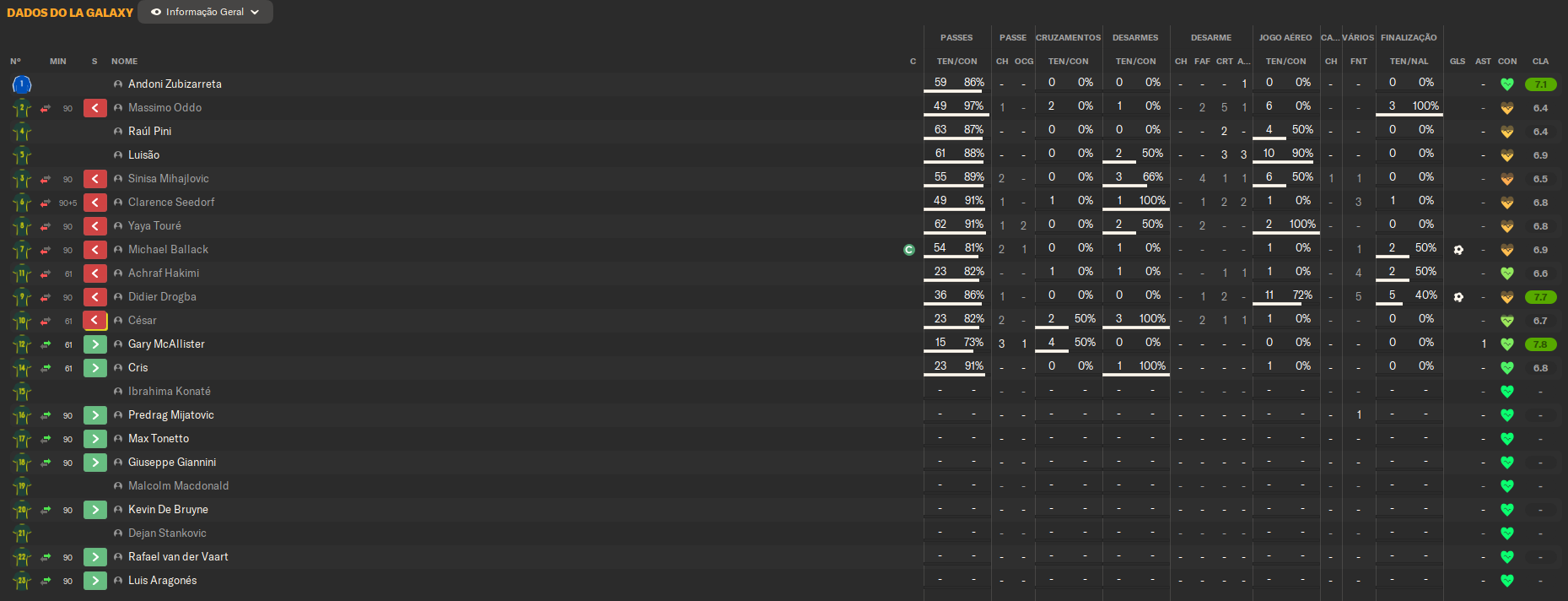Viewport: 1568px width, 601px height.
Task: Click the substitution swap icon beside Cris
Action: [46, 368]
